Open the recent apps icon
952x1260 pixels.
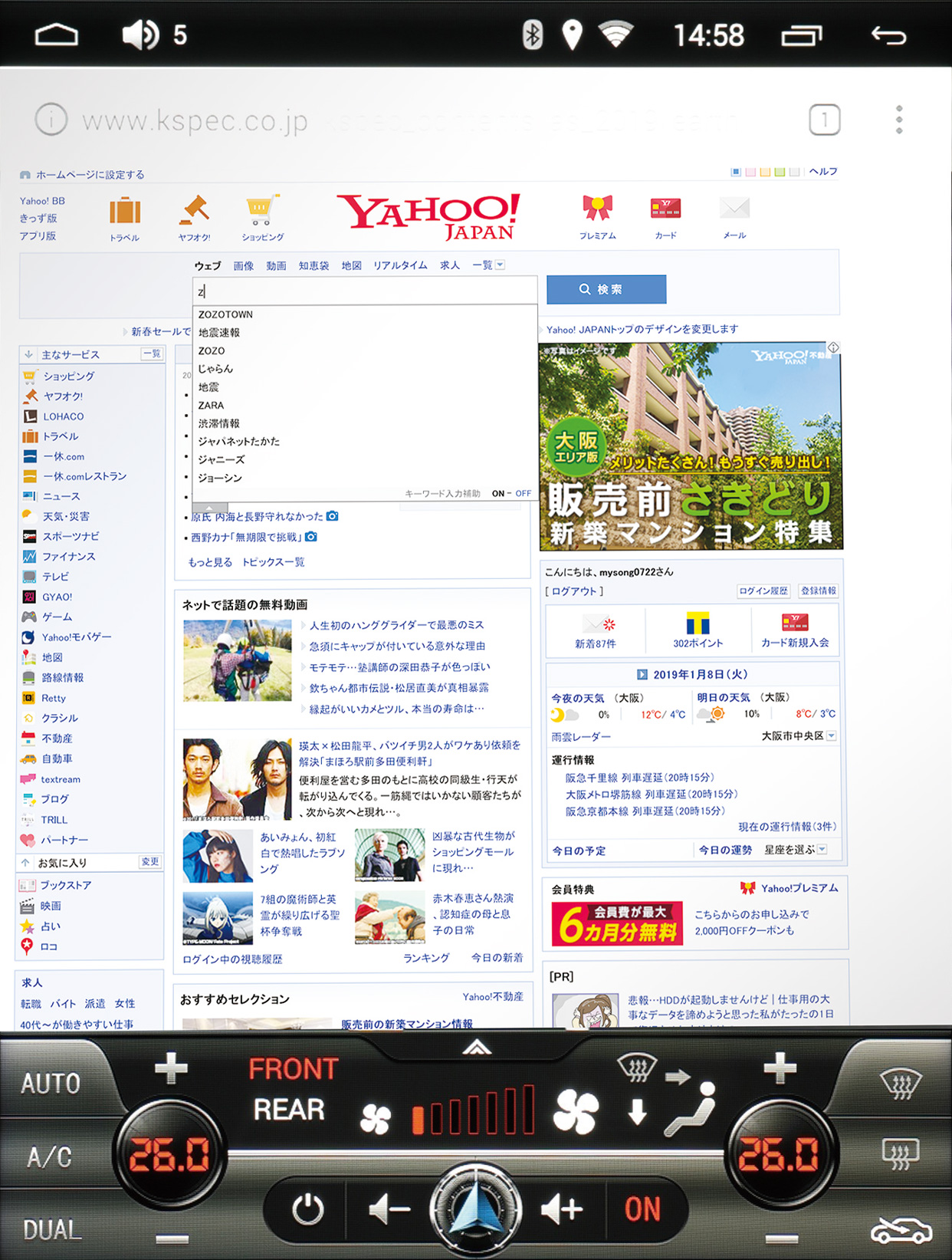tap(801, 35)
